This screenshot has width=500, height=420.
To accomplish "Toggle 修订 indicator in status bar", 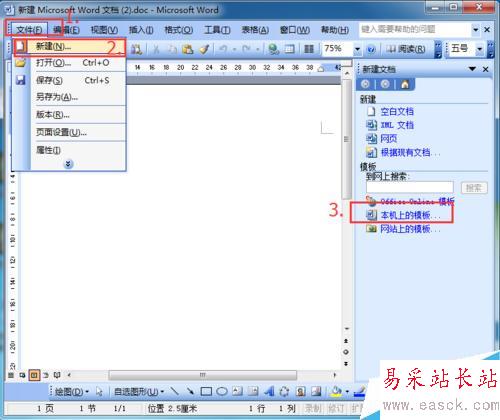I will [336, 408].
